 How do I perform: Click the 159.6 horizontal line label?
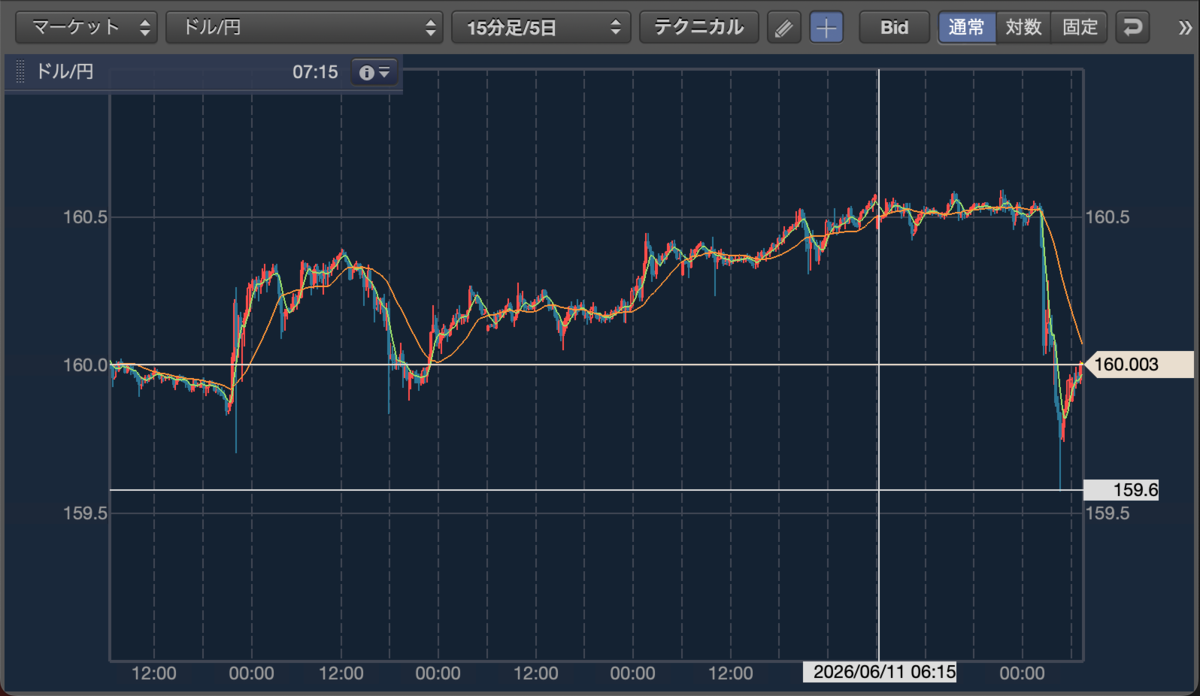1123,490
